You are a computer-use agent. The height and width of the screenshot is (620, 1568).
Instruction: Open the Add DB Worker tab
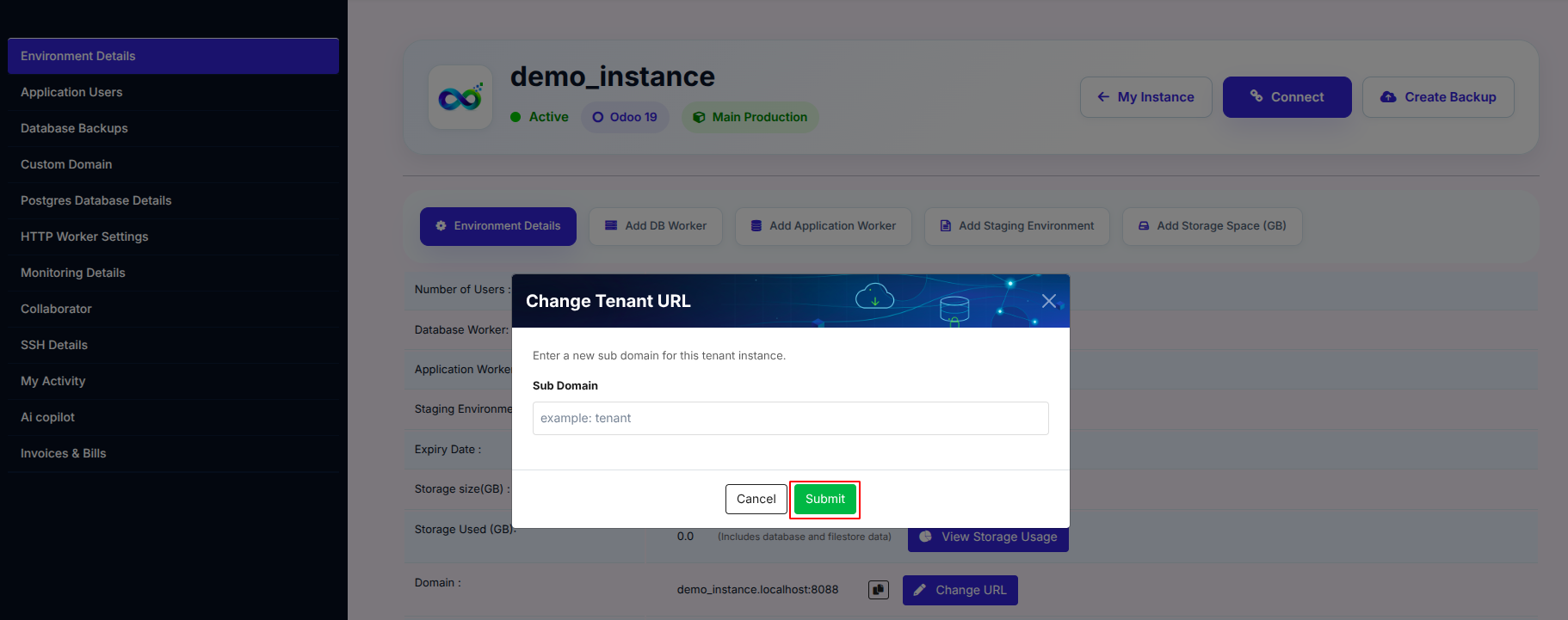(x=656, y=226)
